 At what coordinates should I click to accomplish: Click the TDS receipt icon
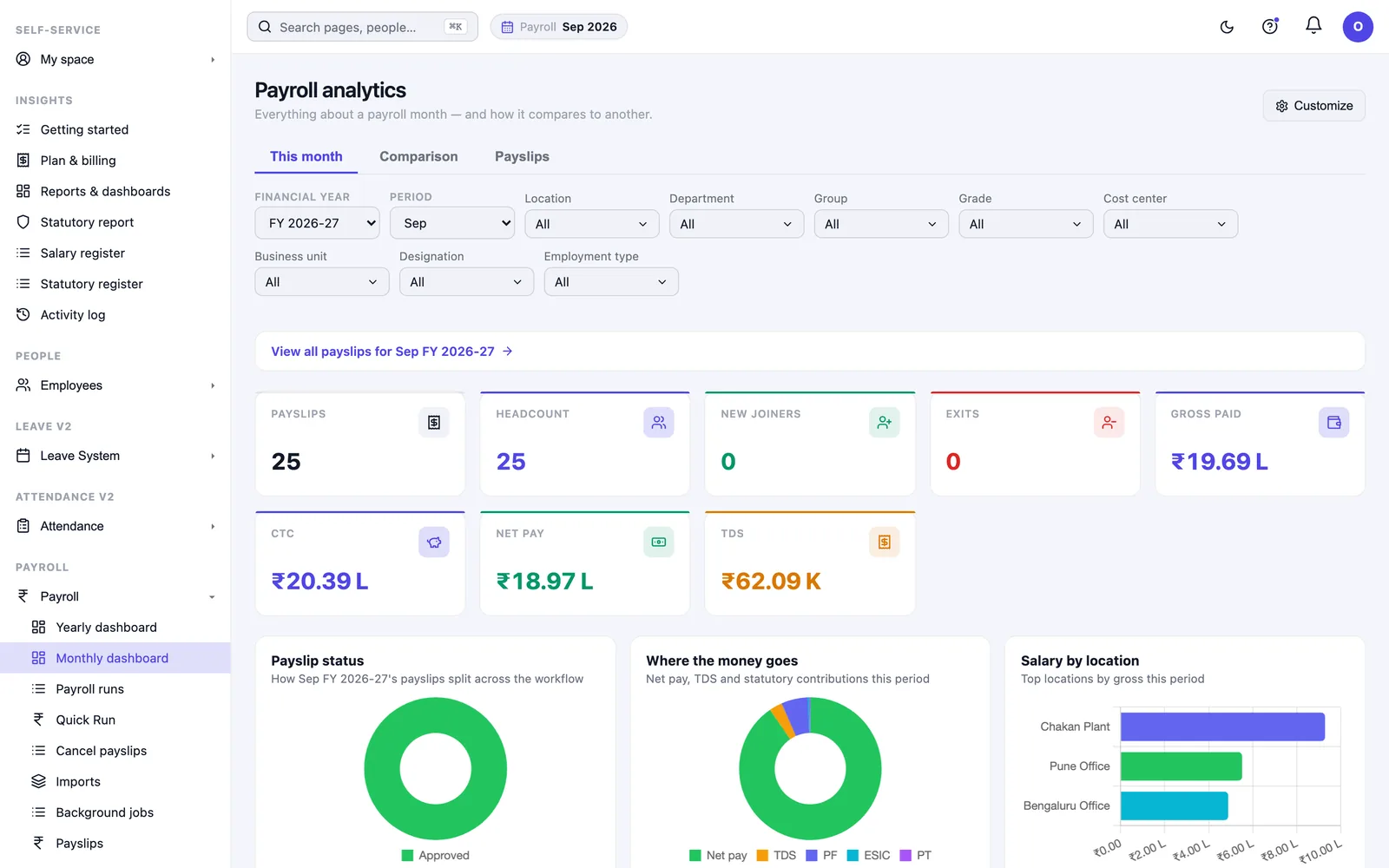884,542
